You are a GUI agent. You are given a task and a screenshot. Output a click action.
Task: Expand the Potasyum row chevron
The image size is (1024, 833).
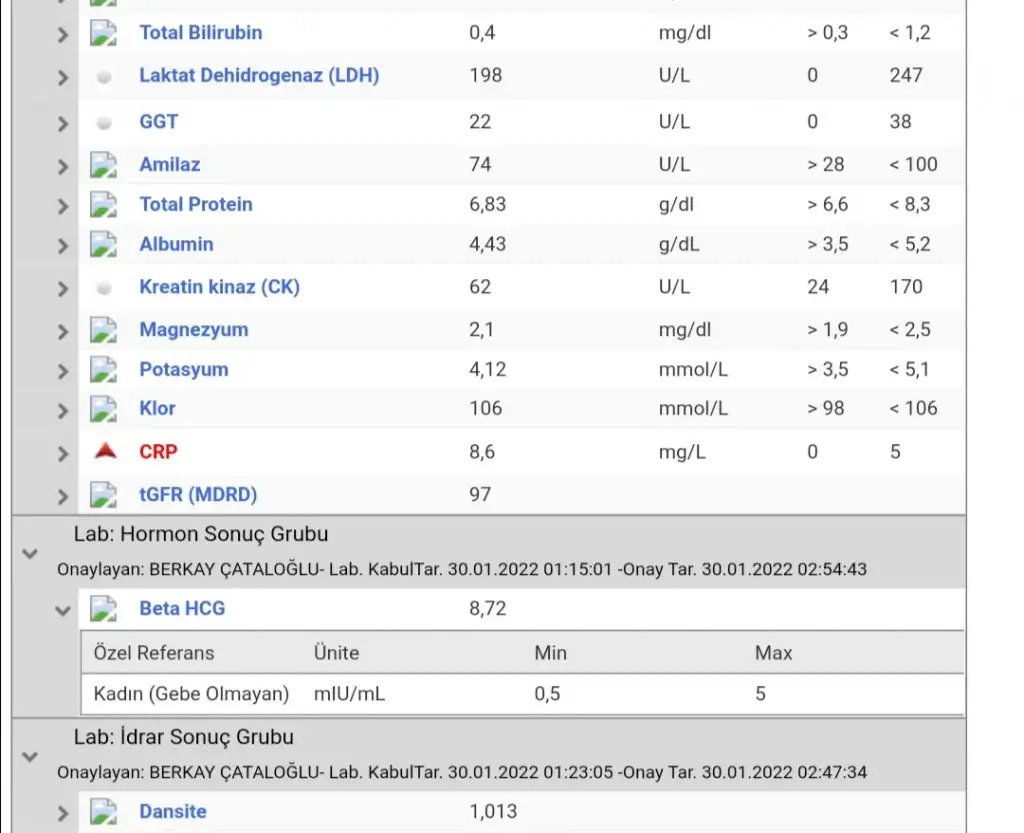(x=63, y=371)
